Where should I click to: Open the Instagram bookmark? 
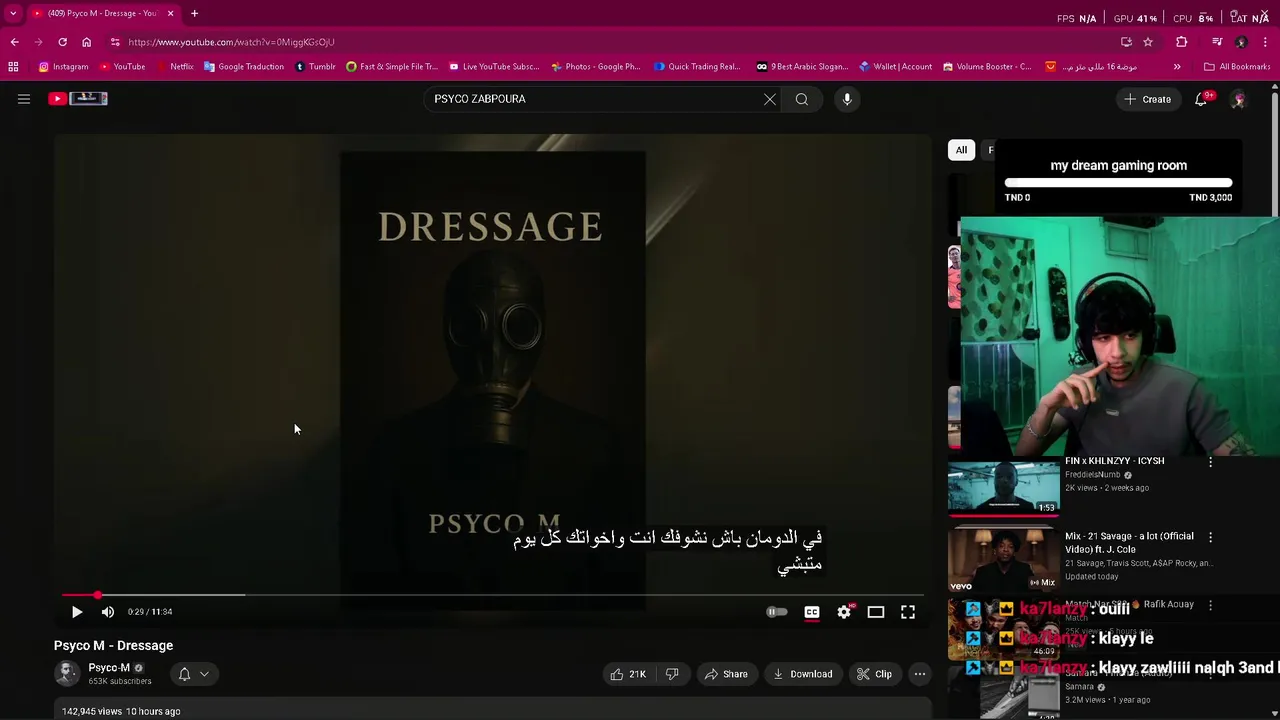click(x=63, y=67)
